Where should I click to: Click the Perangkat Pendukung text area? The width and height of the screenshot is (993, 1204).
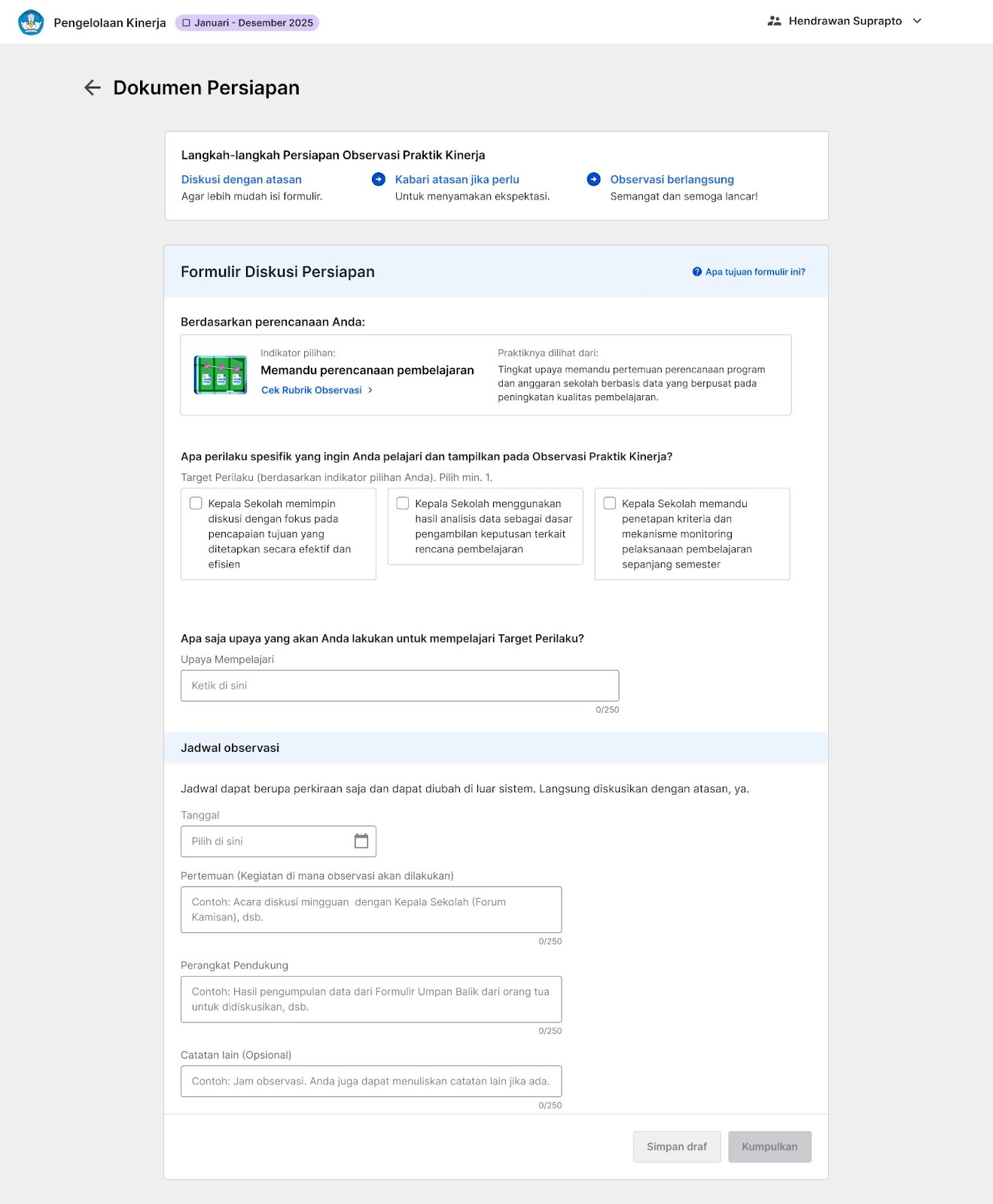pyautogui.click(x=371, y=999)
